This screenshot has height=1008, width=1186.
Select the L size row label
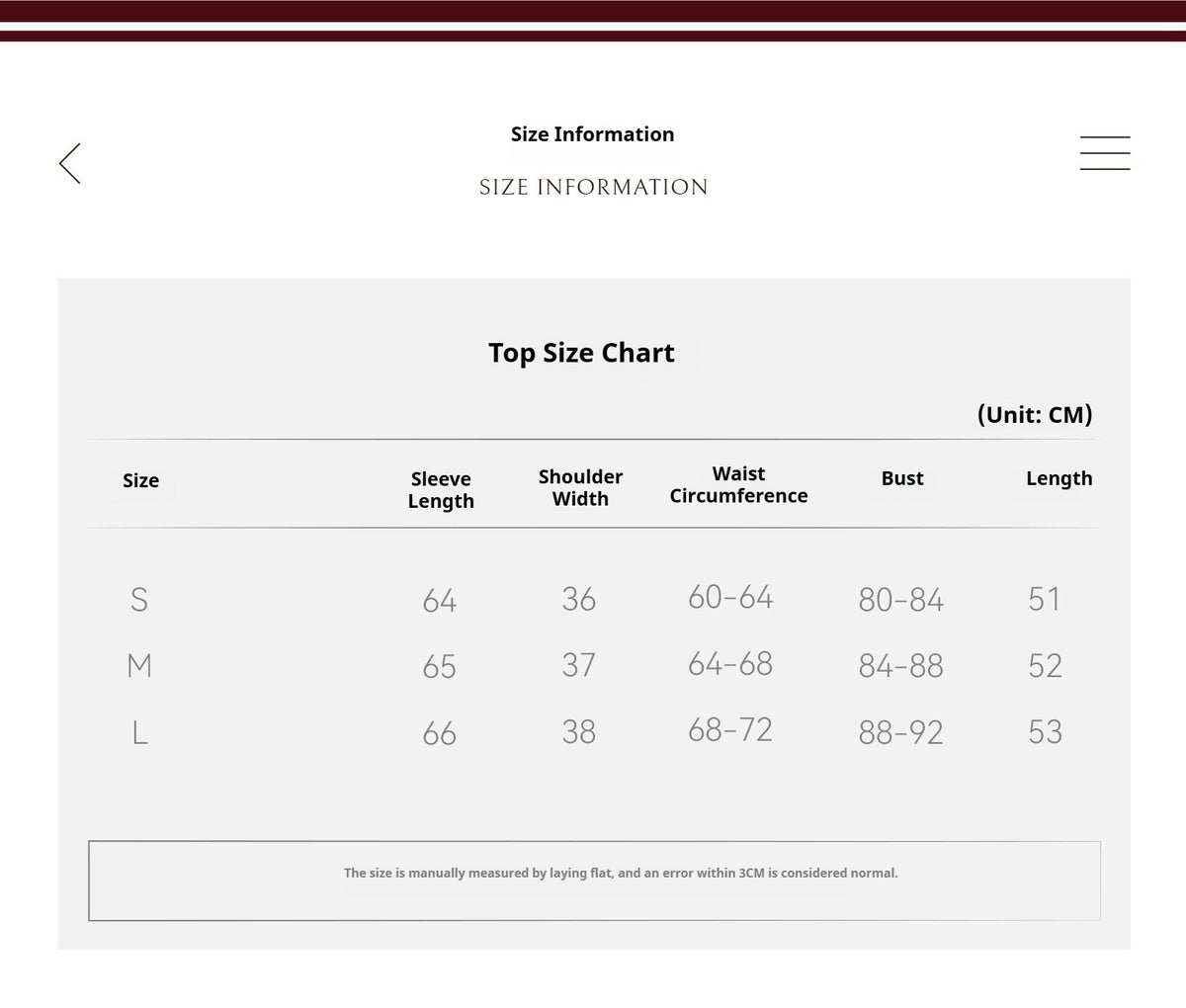pyautogui.click(x=139, y=732)
